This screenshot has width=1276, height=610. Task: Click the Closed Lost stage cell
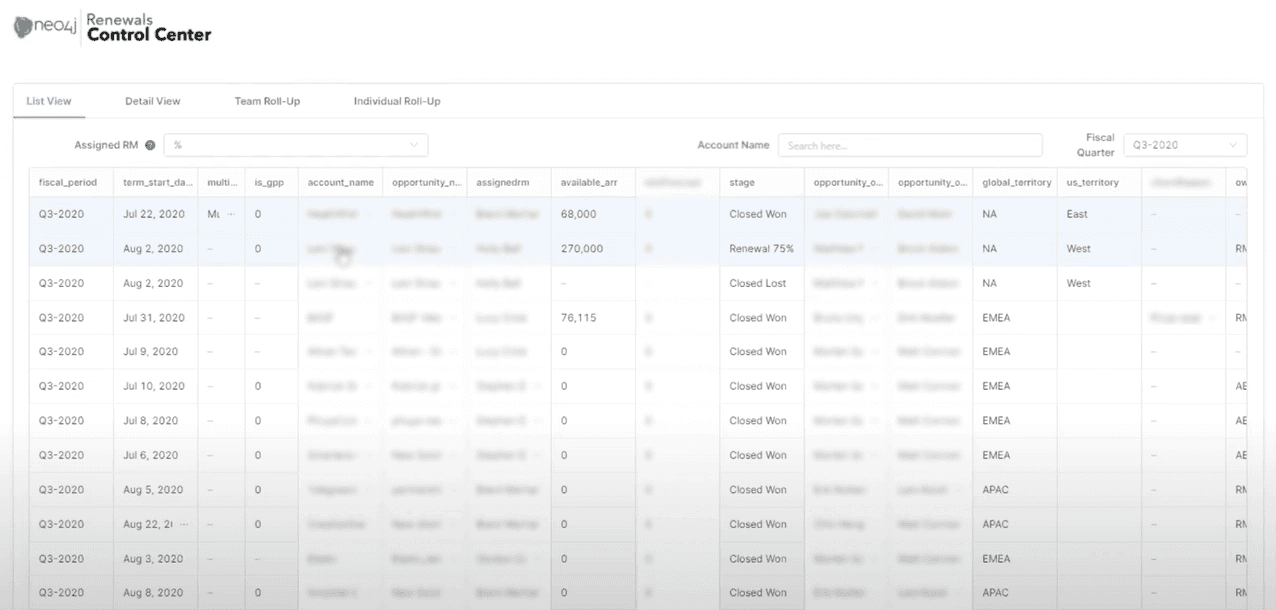click(757, 283)
